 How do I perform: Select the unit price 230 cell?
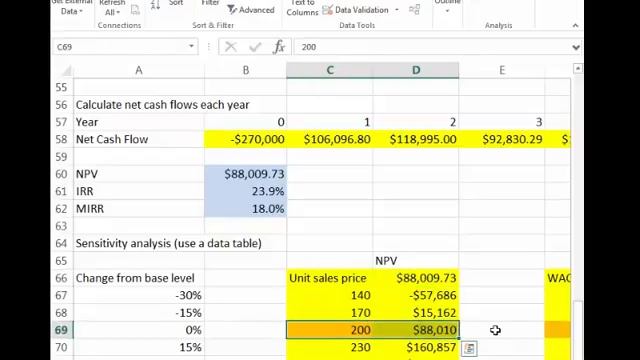330,348
